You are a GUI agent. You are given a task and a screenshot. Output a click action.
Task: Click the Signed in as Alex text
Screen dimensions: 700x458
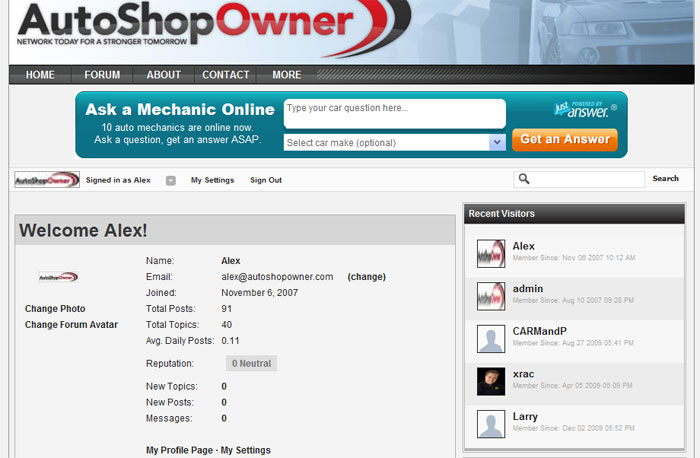118,180
